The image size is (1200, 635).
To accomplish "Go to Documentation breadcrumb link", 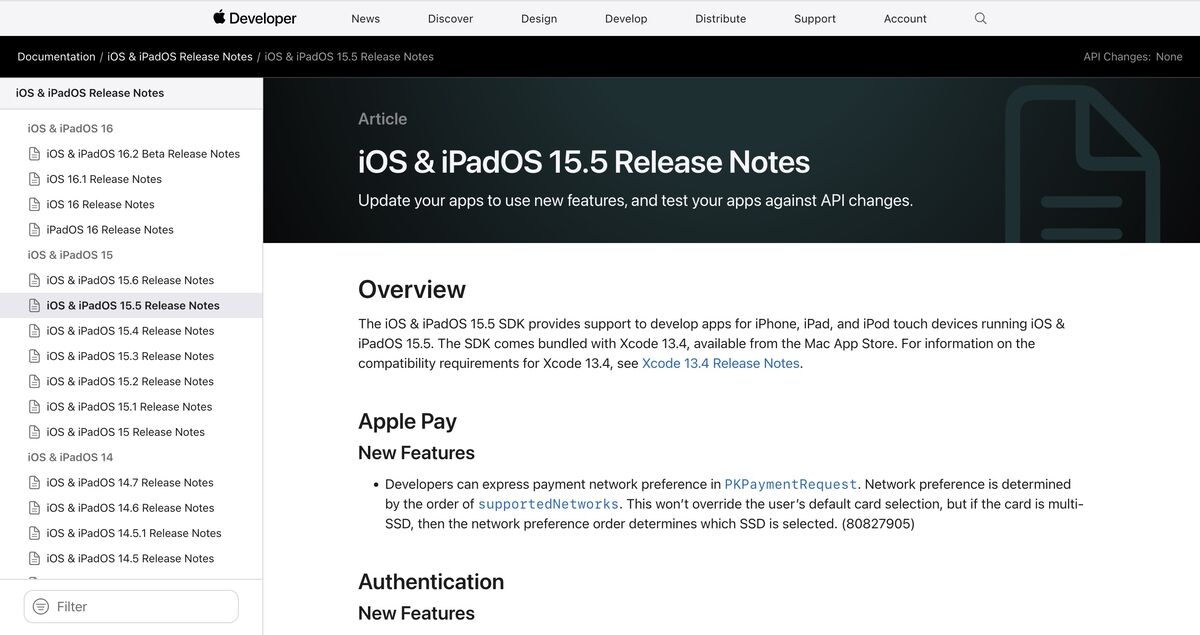I will click(x=56, y=57).
